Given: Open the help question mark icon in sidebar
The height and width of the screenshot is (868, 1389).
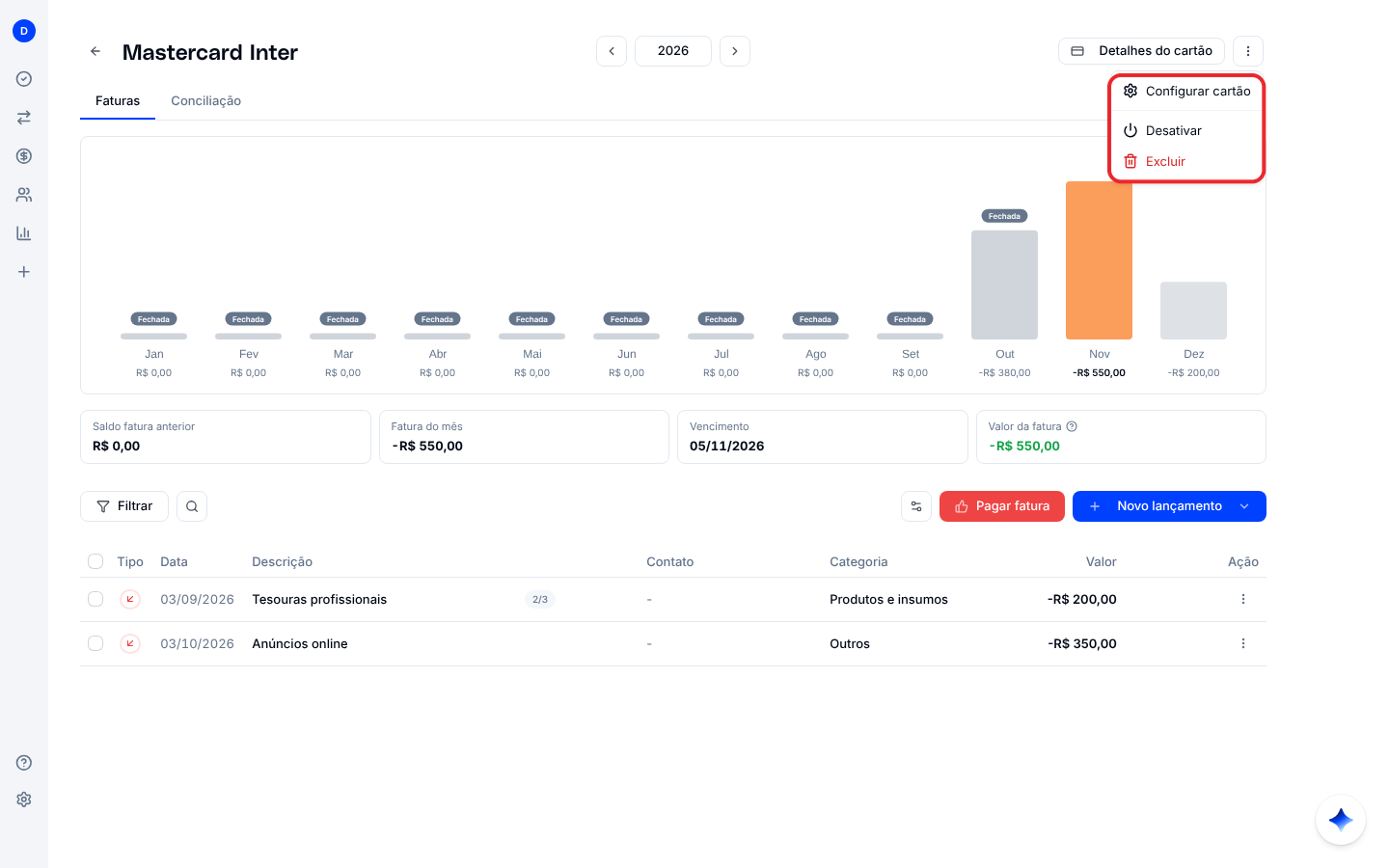Looking at the screenshot, I should pos(24,763).
